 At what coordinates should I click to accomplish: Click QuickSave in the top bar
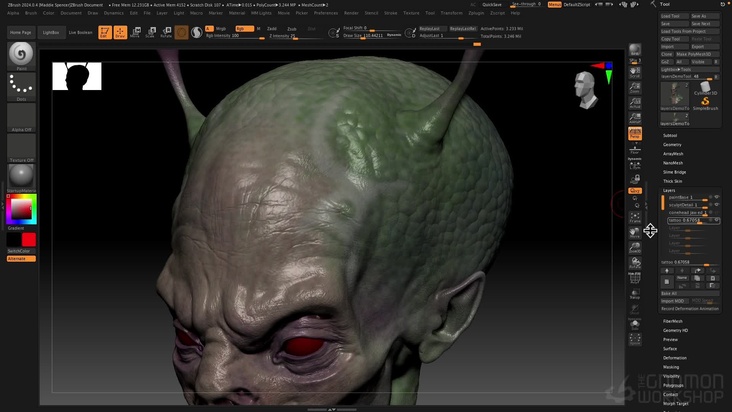coord(492,5)
